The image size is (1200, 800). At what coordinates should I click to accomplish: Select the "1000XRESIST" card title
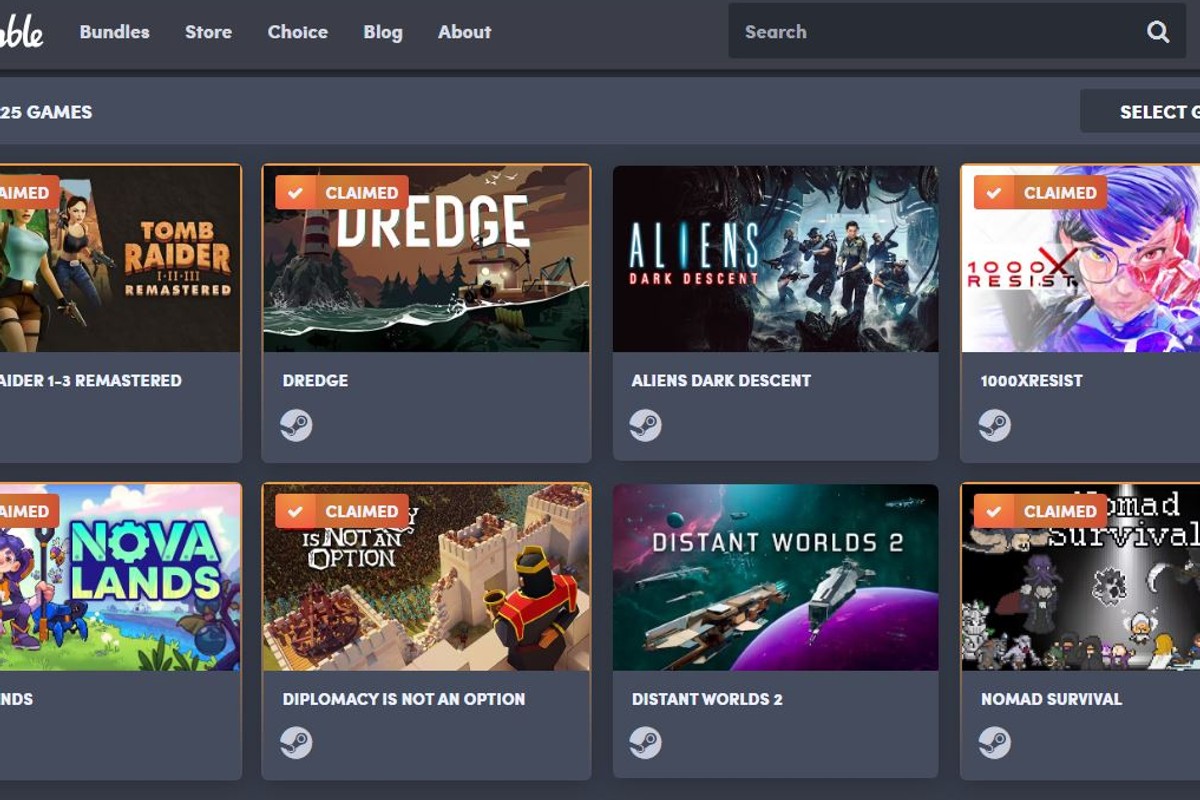click(1032, 381)
